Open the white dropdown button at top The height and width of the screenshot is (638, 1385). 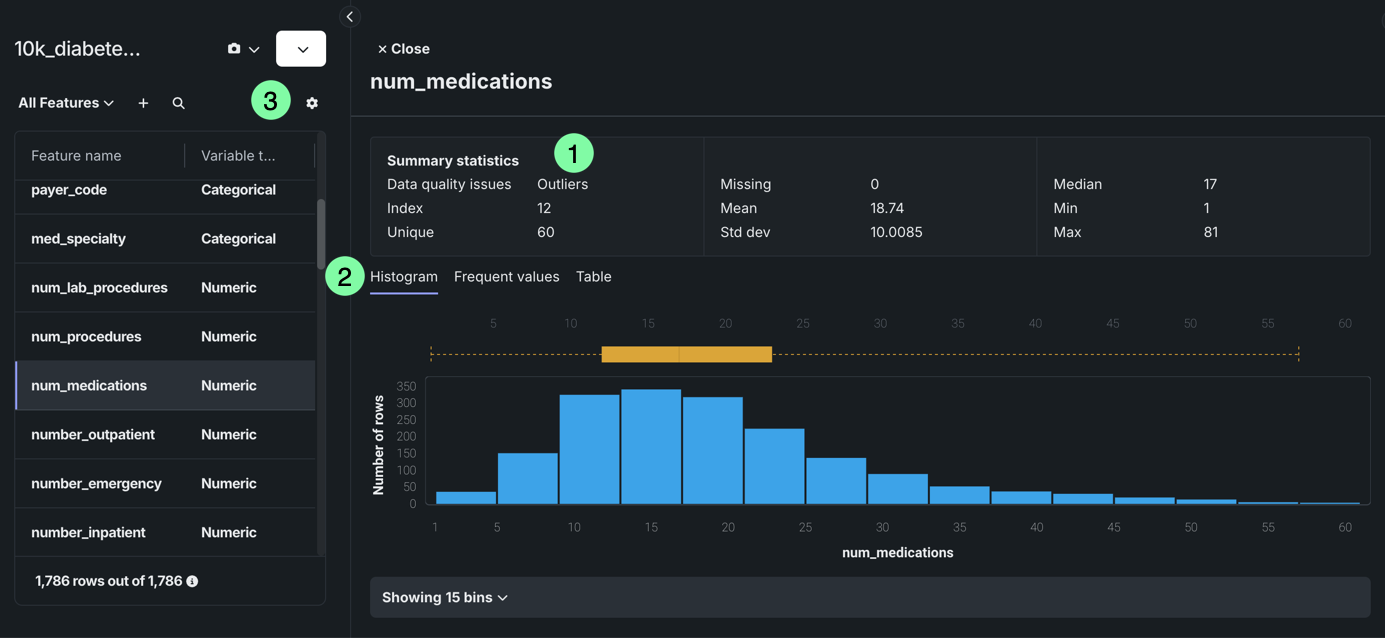[301, 49]
